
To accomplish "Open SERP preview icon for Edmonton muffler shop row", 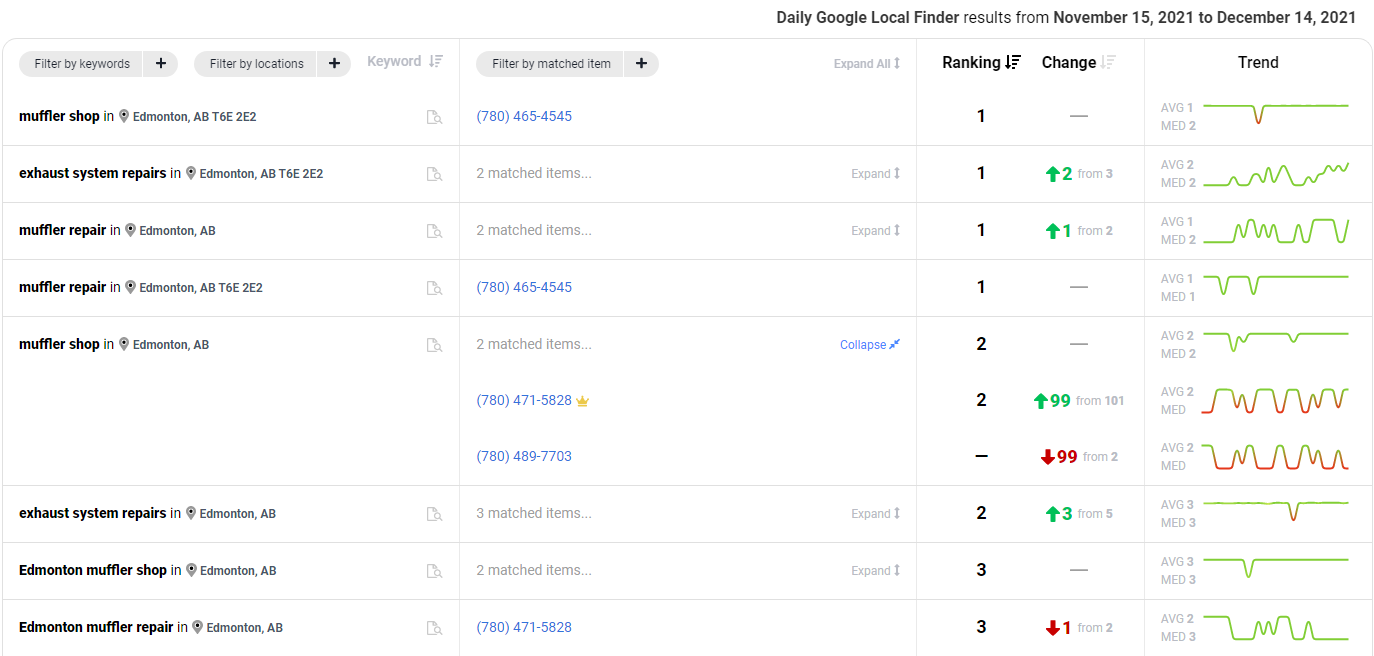I will (434, 571).
